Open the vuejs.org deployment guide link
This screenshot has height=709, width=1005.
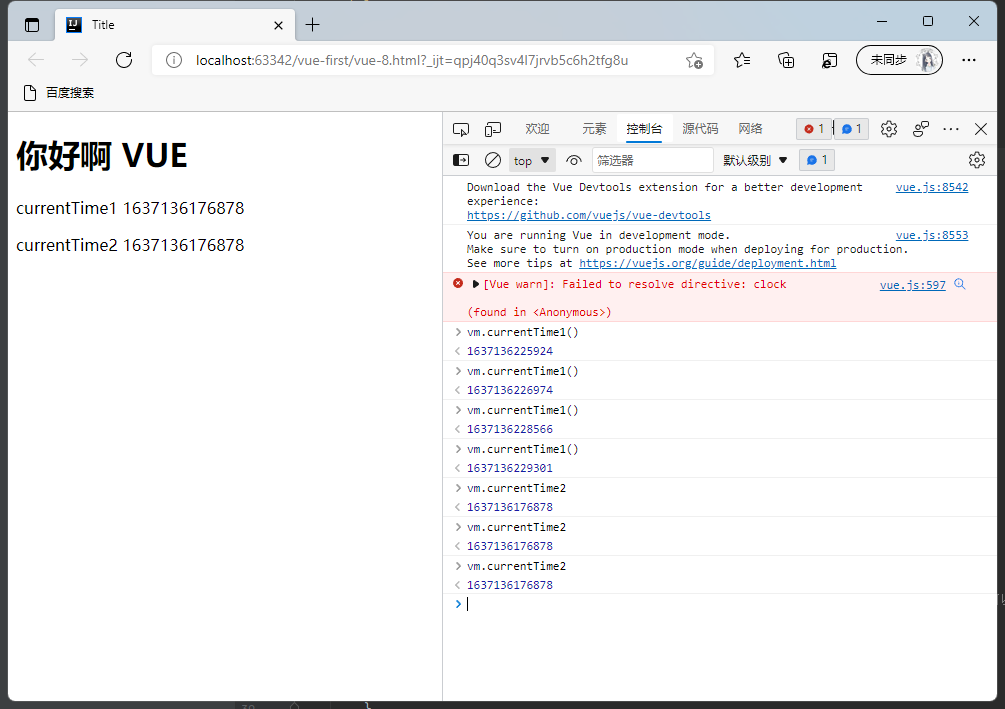[708, 263]
